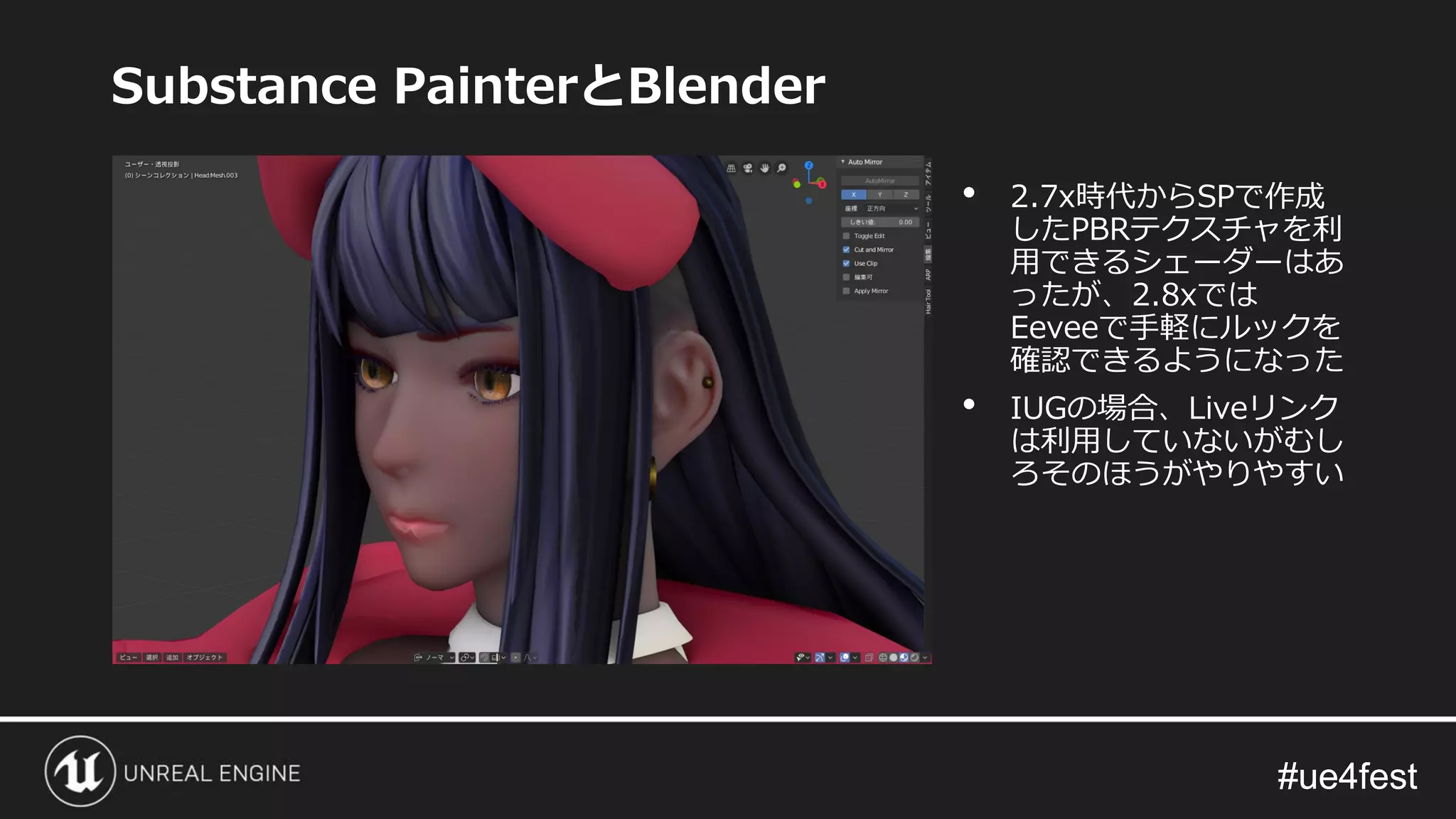Click the red X axis gizmo handle
The width and height of the screenshot is (1456, 819).
[x=822, y=184]
